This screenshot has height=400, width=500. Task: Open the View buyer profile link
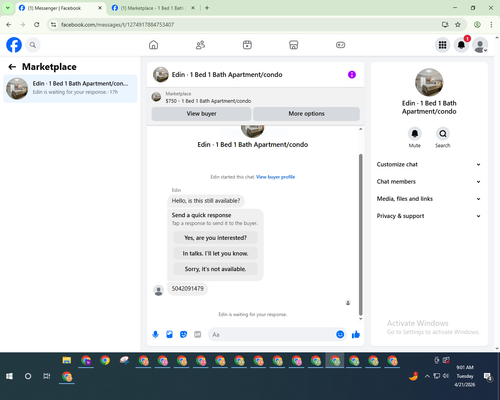click(x=275, y=177)
